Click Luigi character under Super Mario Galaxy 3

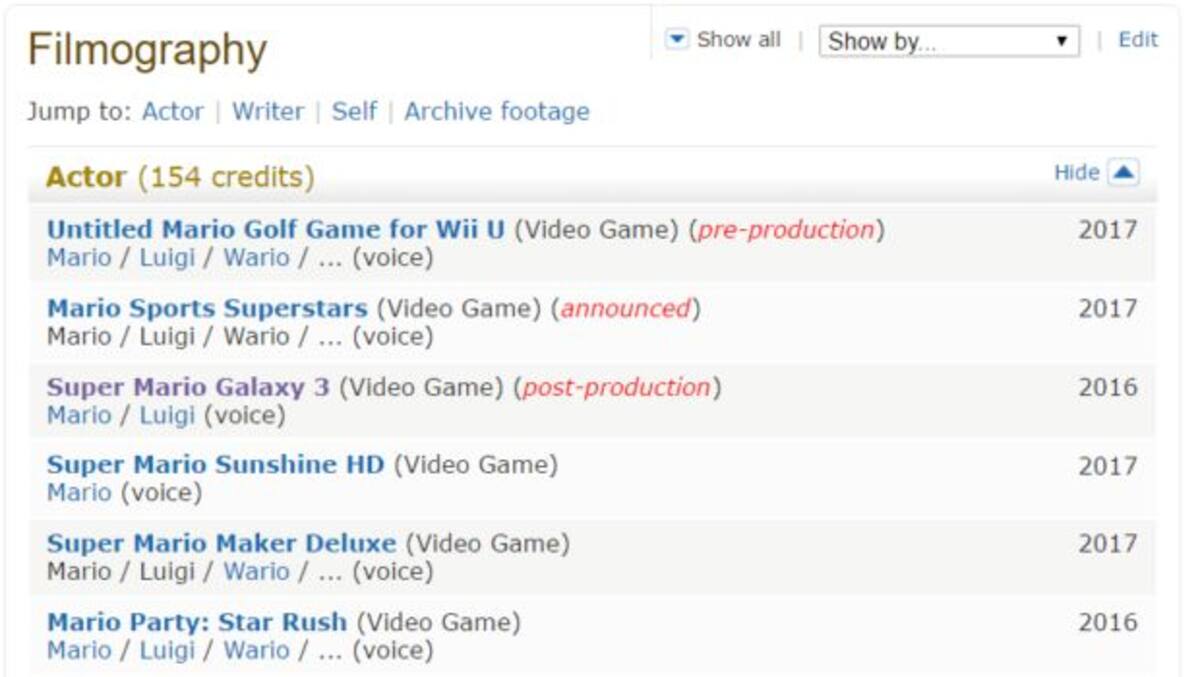pos(167,415)
